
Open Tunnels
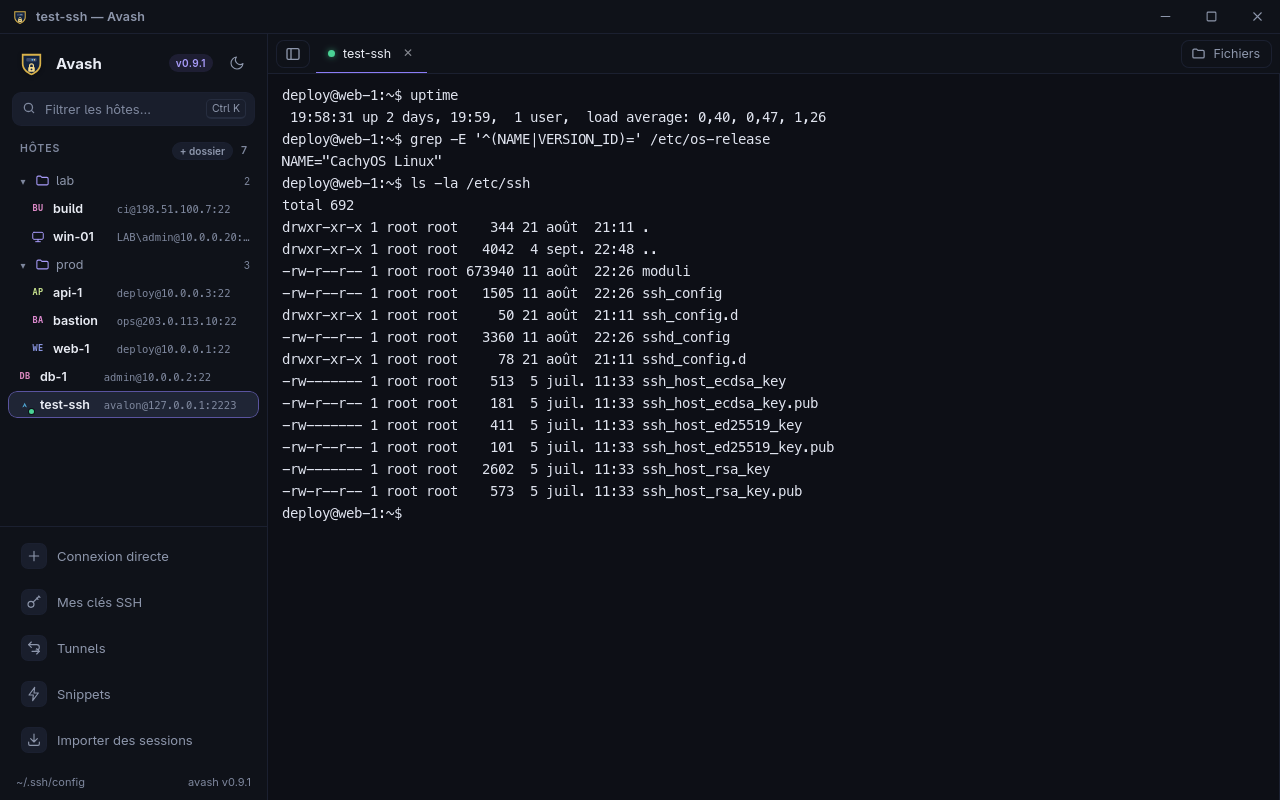point(133,648)
